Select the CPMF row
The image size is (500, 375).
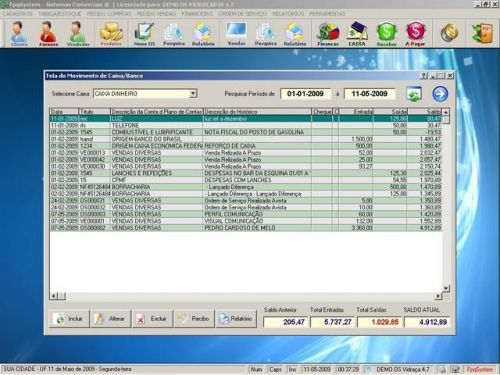tap(246, 180)
